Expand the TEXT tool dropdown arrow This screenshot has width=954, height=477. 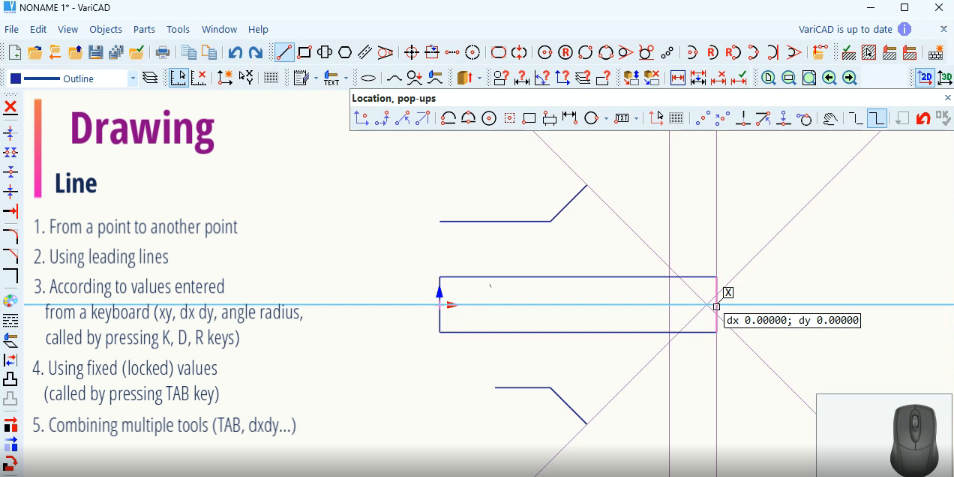(x=346, y=78)
